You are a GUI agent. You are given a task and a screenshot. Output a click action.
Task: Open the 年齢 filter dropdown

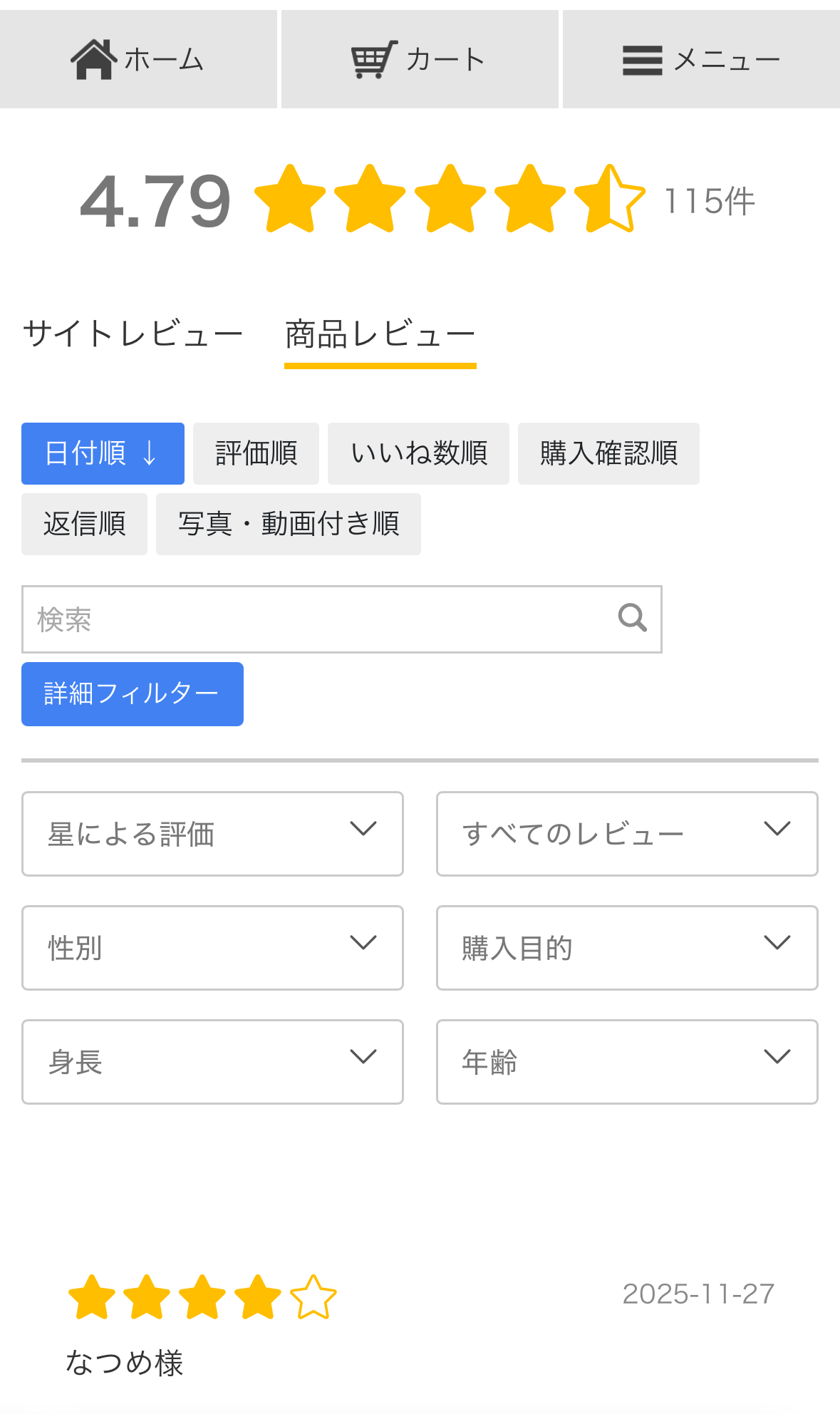[627, 1062]
